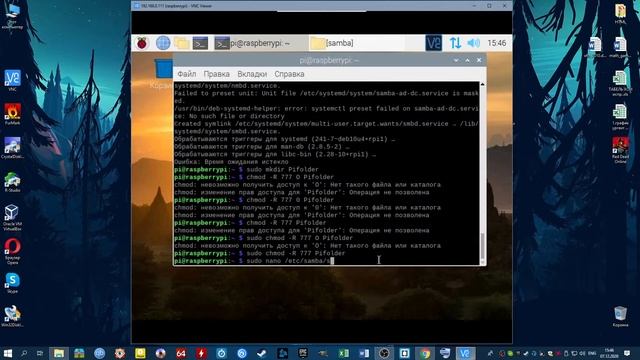The width and height of the screenshot is (640, 360).
Task: Open Word from the taskbar
Action: tap(364, 353)
